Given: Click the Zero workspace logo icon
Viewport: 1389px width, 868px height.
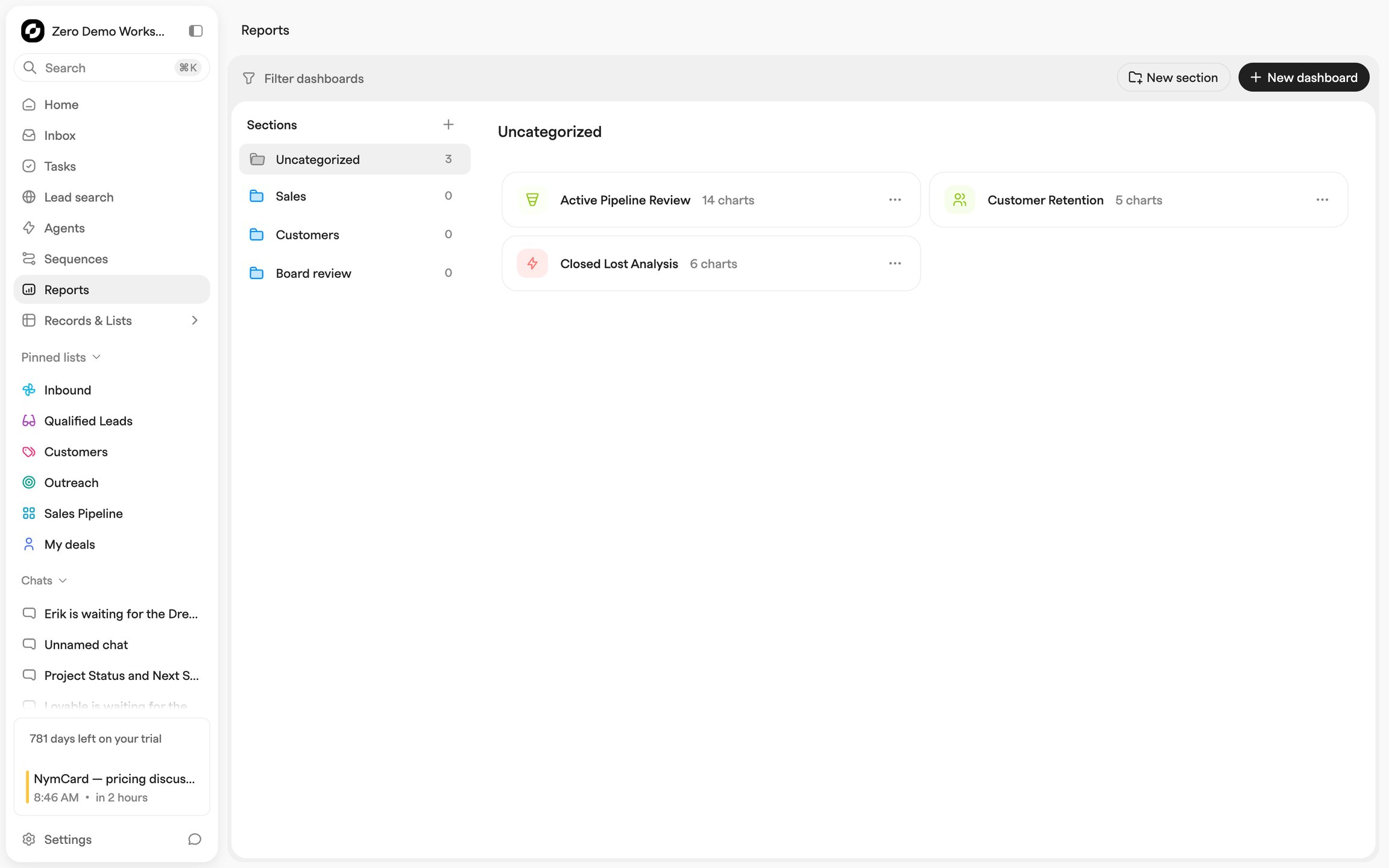Looking at the screenshot, I should (33, 31).
